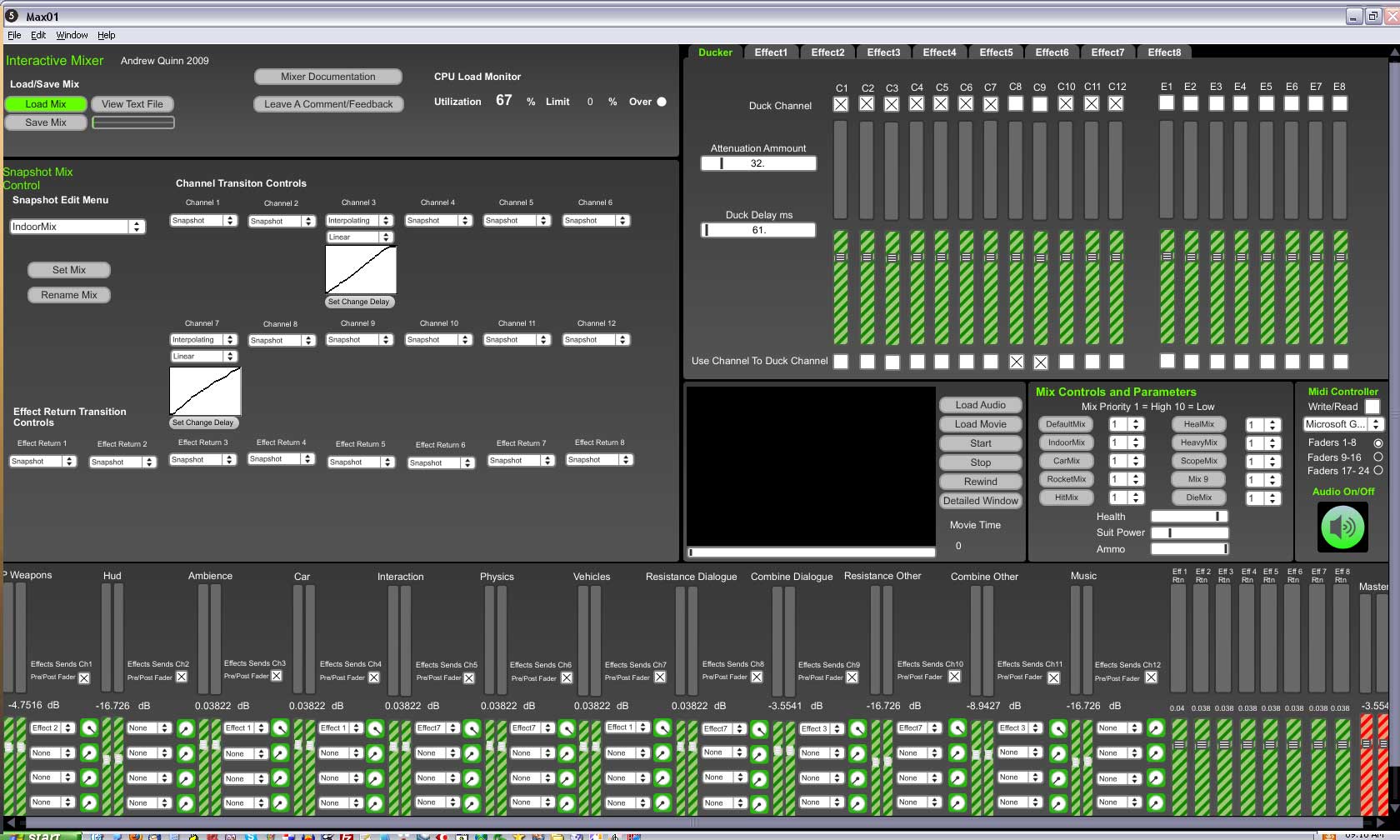Open Channel 3 Interpolating dropdown
Screen dimensions: 1400x840
(x=359, y=221)
